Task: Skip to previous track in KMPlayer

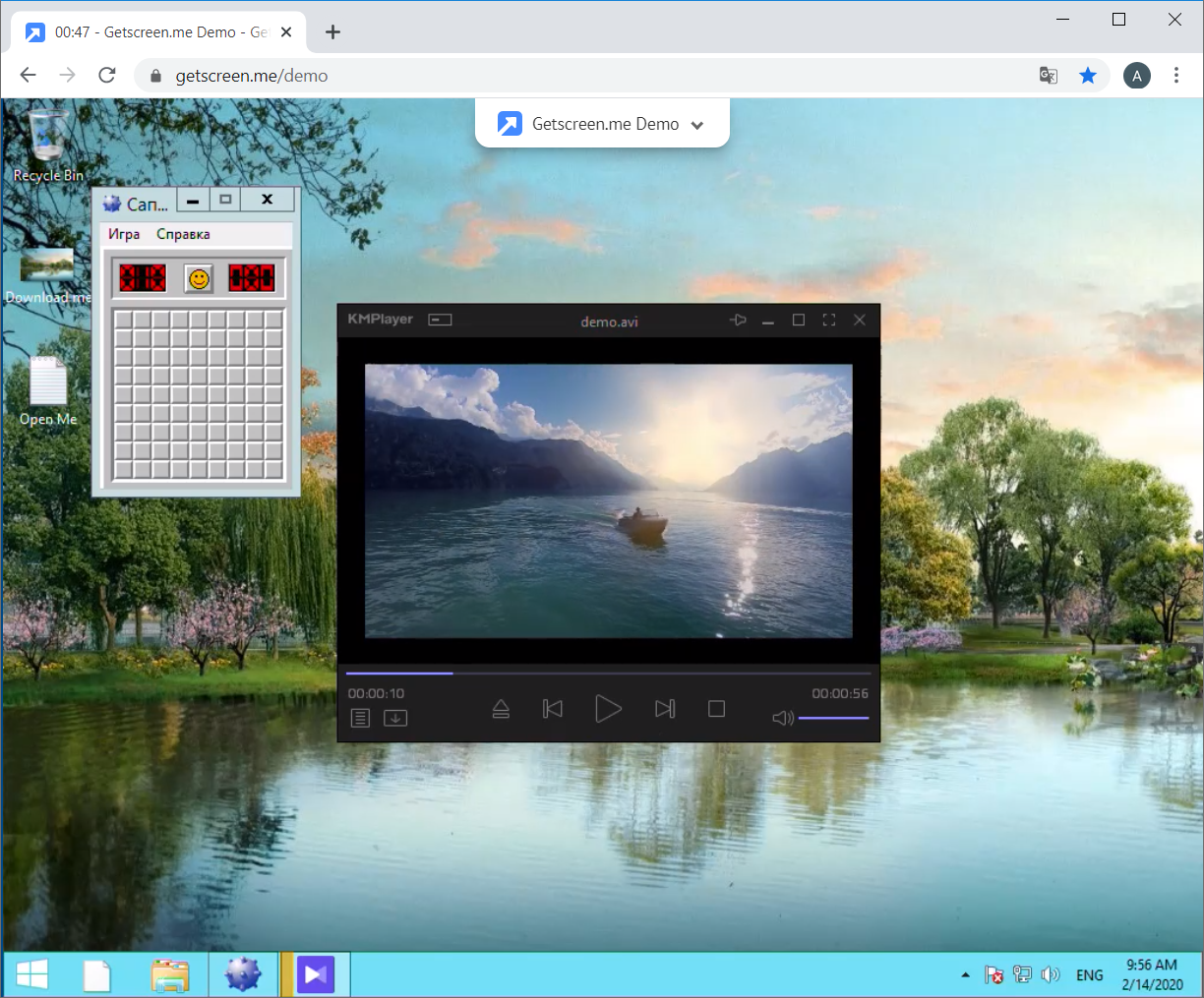Action: [553, 709]
